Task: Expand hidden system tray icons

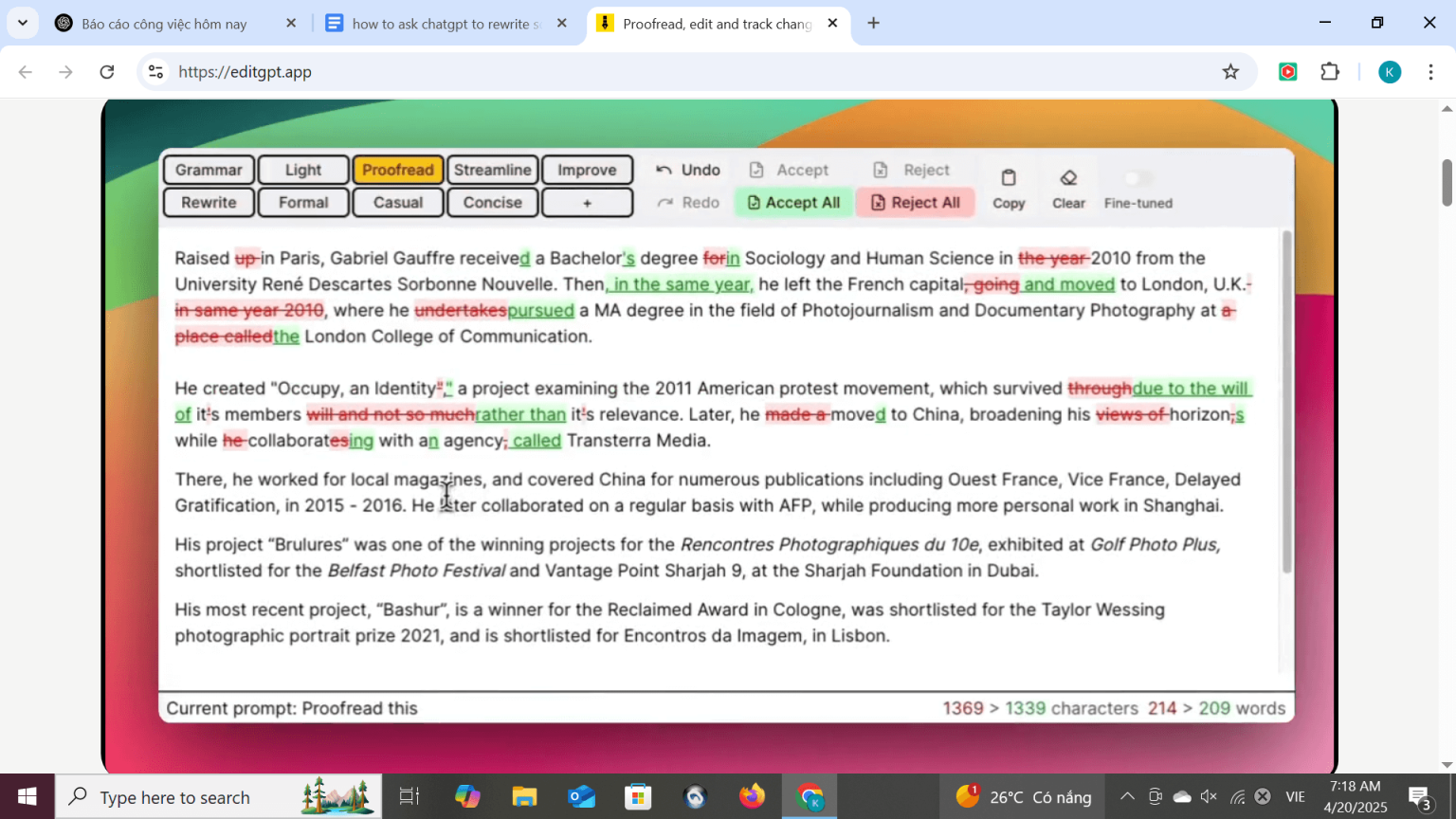Action: click(x=1127, y=796)
